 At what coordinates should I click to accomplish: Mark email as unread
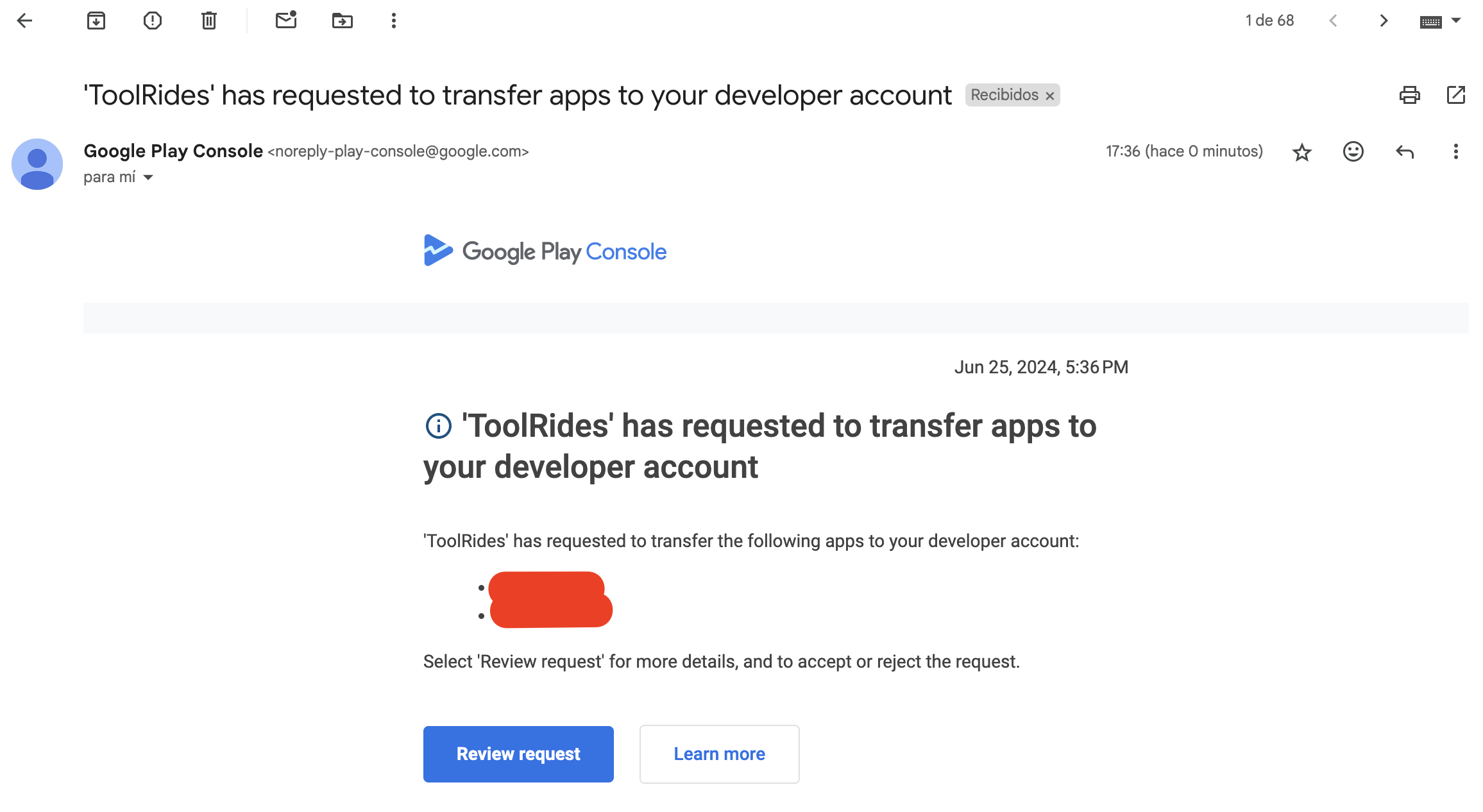point(286,21)
